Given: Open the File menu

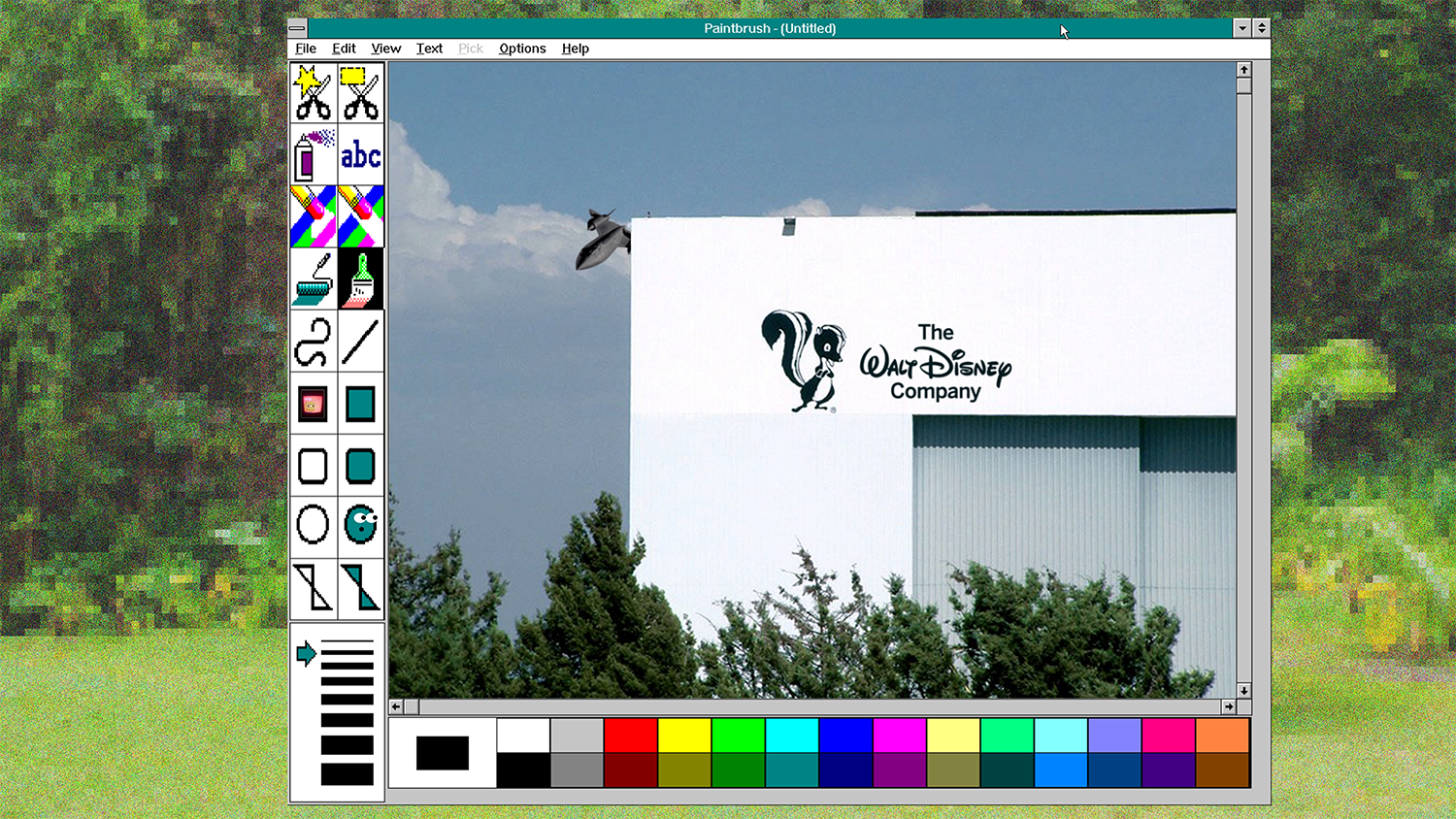Looking at the screenshot, I should pos(306,49).
